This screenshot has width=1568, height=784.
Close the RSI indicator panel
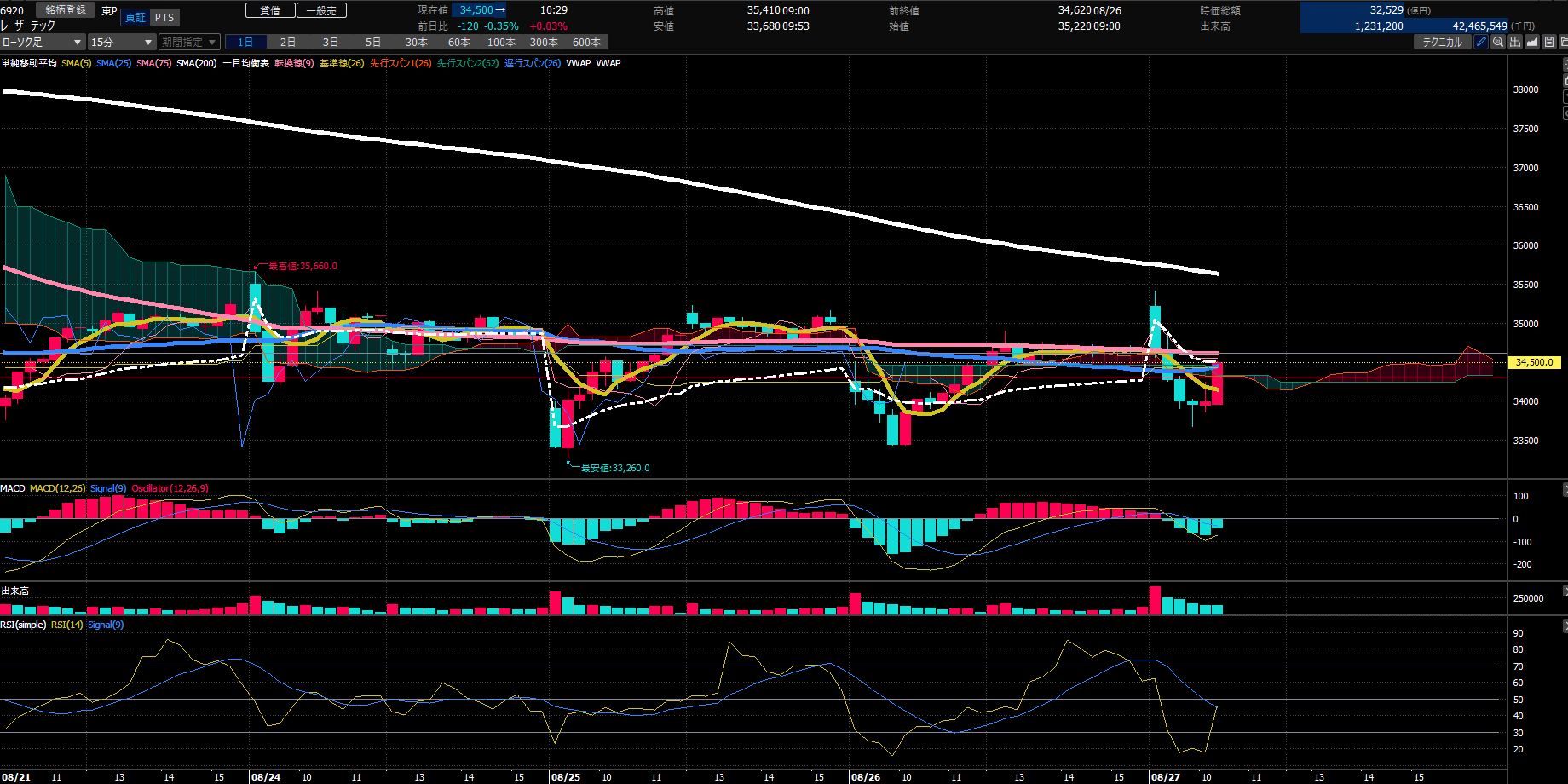pyautogui.click(x=1565, y=625)
